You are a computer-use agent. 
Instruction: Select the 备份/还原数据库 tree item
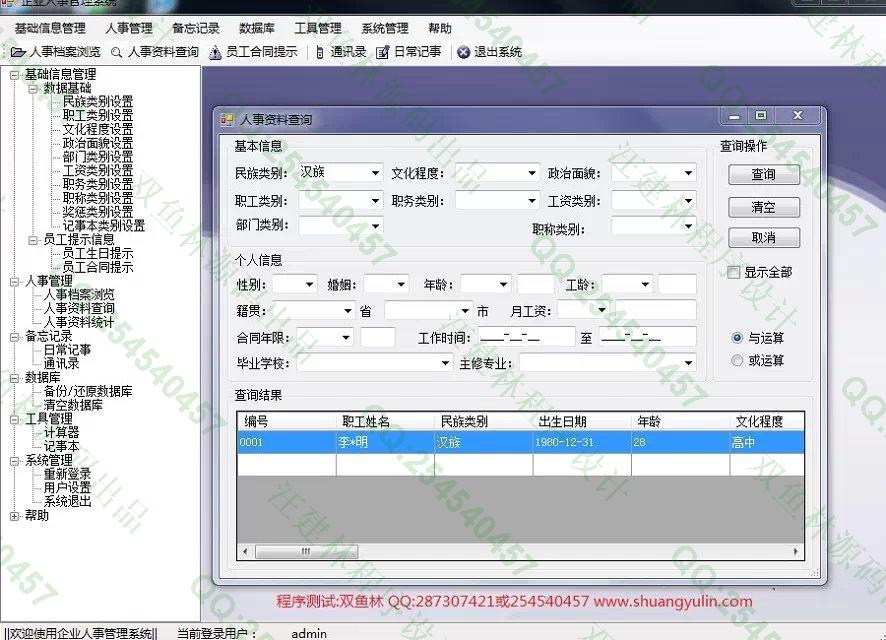pyautogui.click(x=88, y=391)
